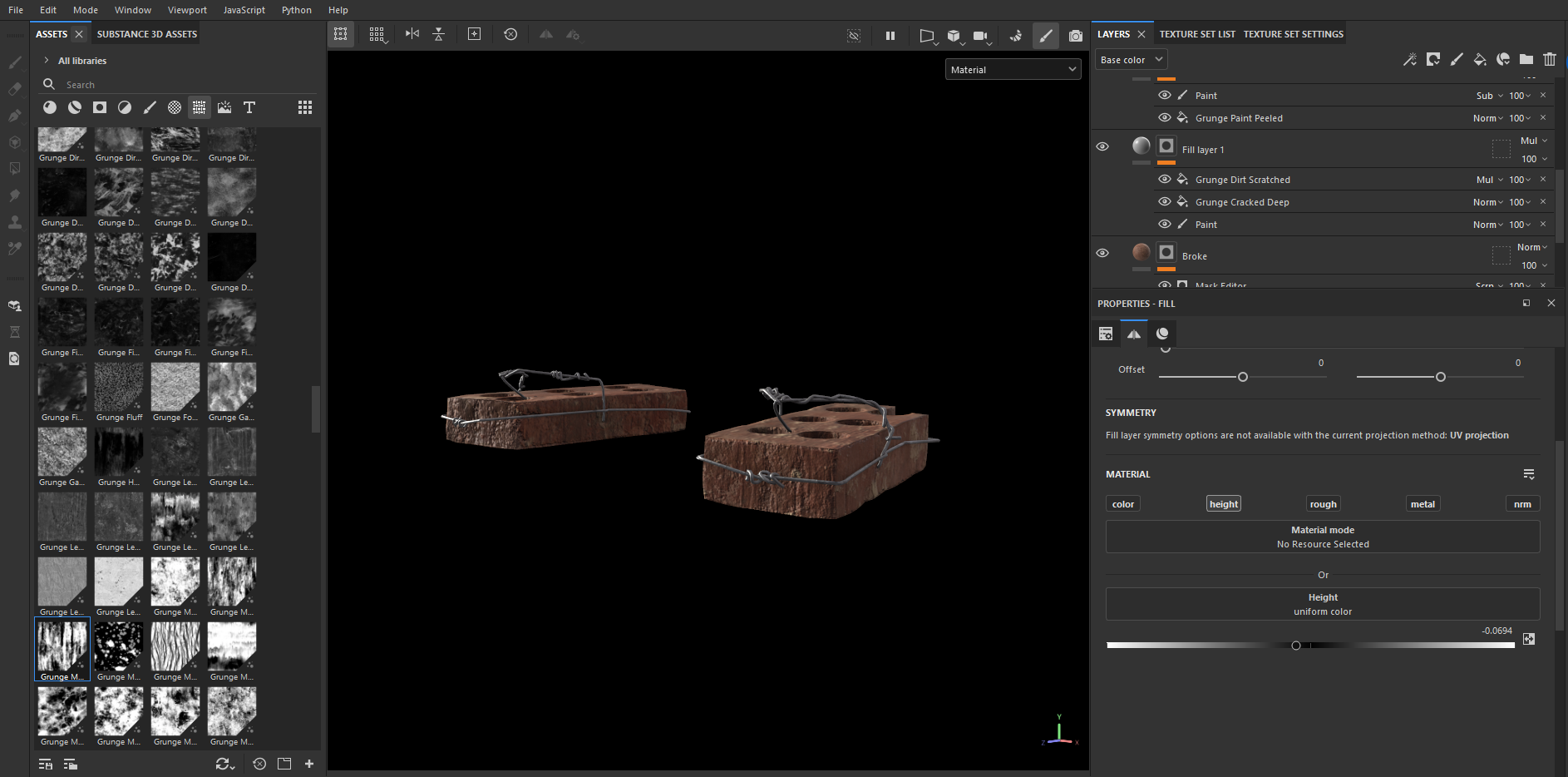Click the Height uniform color button
The image size is (1568, 777).
coord(1322,604)
